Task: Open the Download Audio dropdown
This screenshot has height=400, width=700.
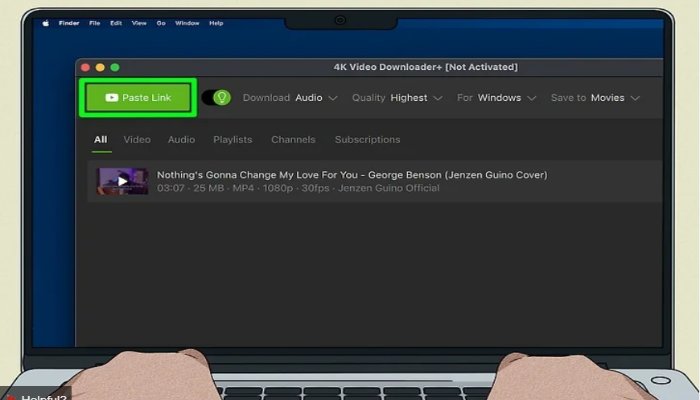Action: coord(290,98)
